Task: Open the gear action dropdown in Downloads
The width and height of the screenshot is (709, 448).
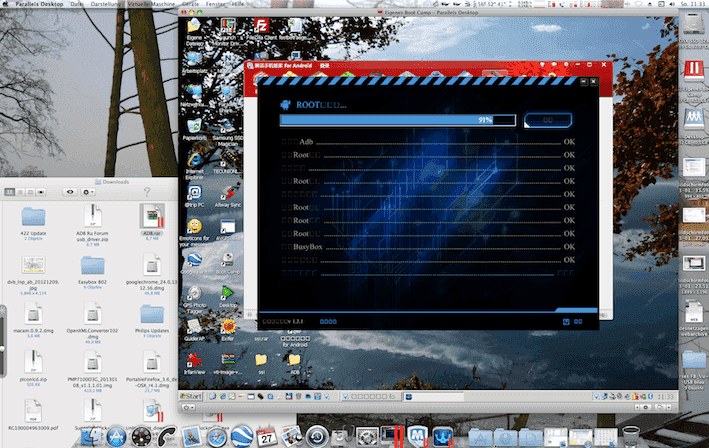Action: pos(88,192)
